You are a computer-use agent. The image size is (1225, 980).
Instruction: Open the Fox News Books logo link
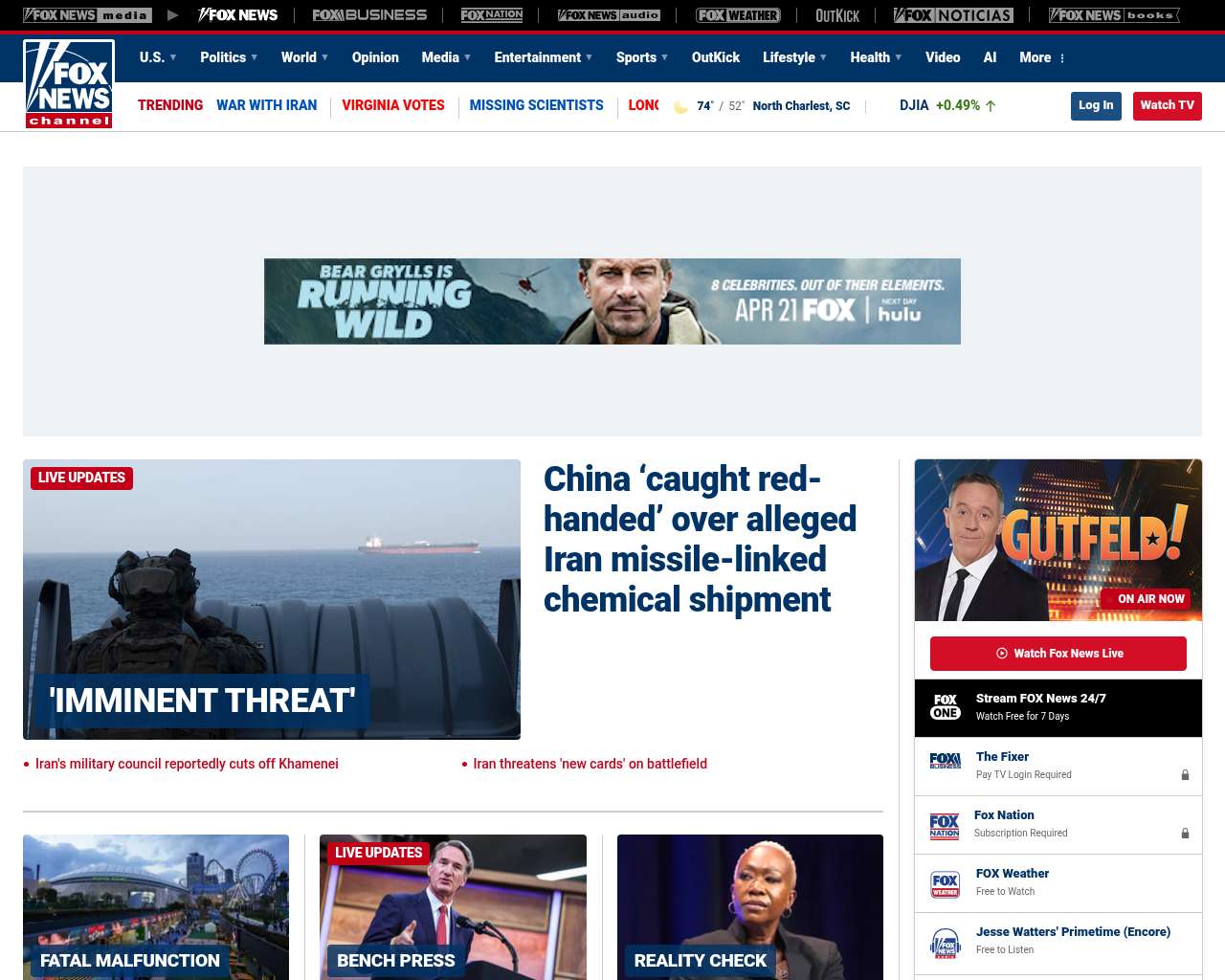1114,15
